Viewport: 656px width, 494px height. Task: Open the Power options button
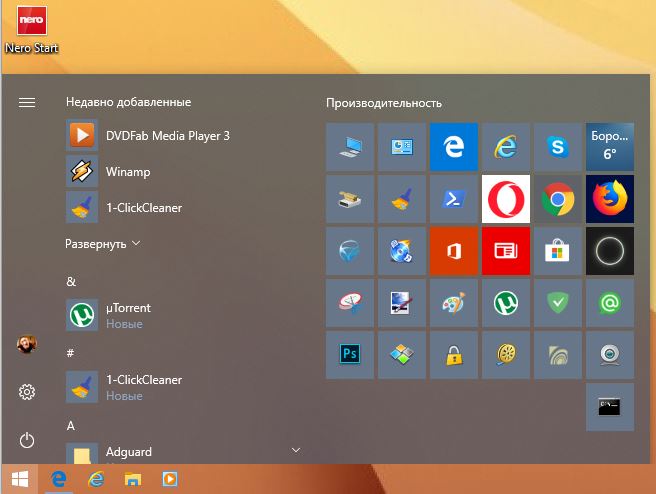pos(27,440)
